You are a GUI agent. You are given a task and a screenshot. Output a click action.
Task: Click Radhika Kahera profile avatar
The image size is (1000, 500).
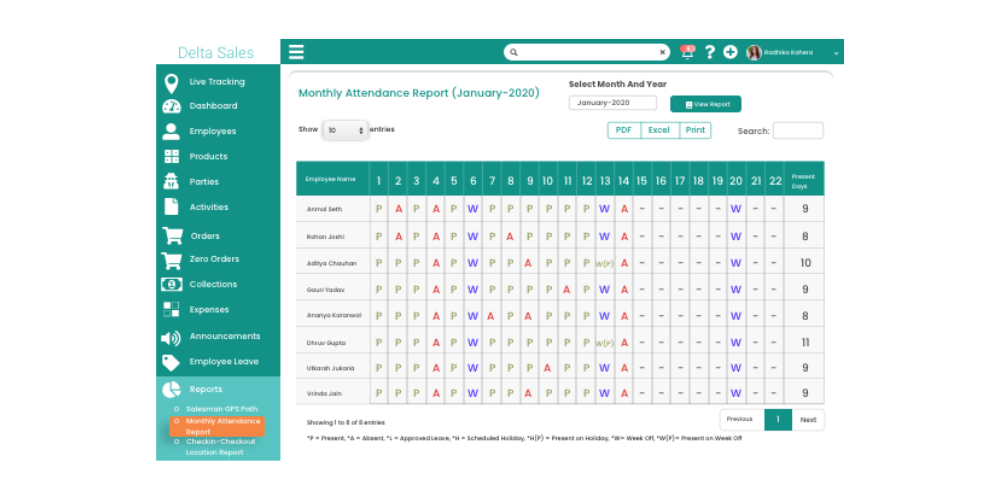[754, 52]
